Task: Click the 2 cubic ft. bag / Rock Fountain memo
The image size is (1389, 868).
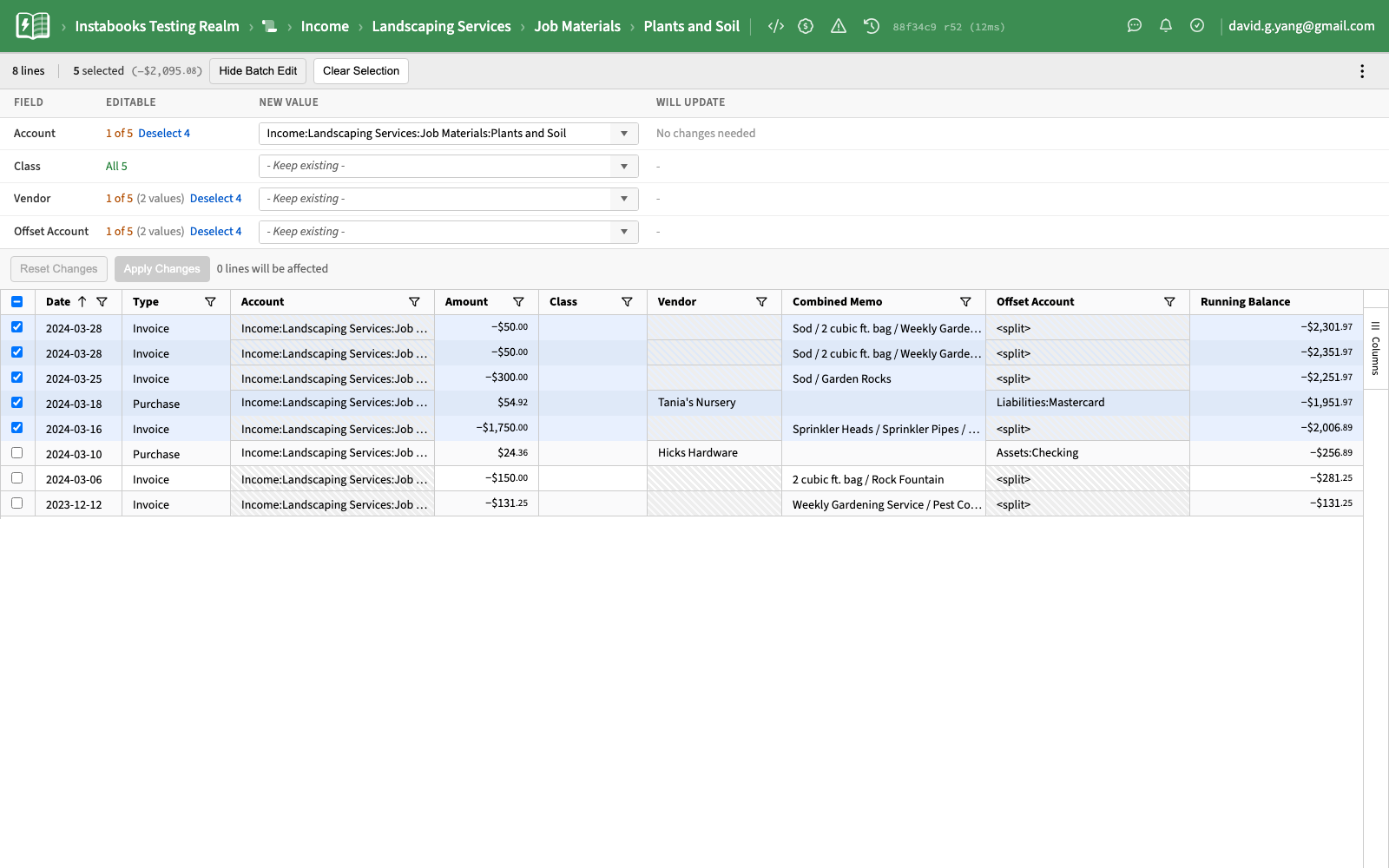Action: (867, 480)
